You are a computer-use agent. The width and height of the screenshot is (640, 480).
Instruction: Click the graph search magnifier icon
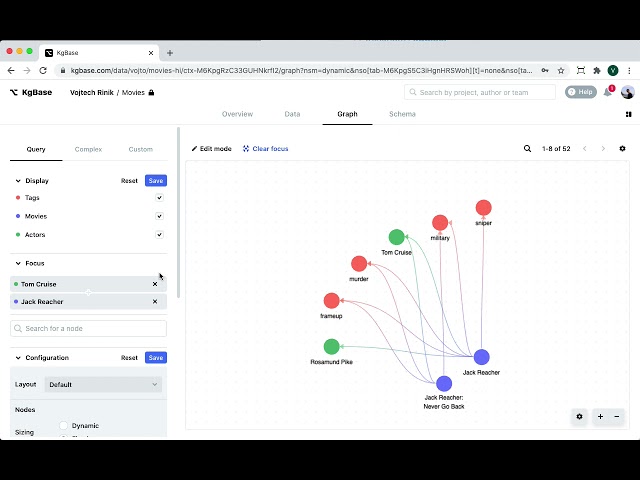pyautogui.click(x=527, y=149)
